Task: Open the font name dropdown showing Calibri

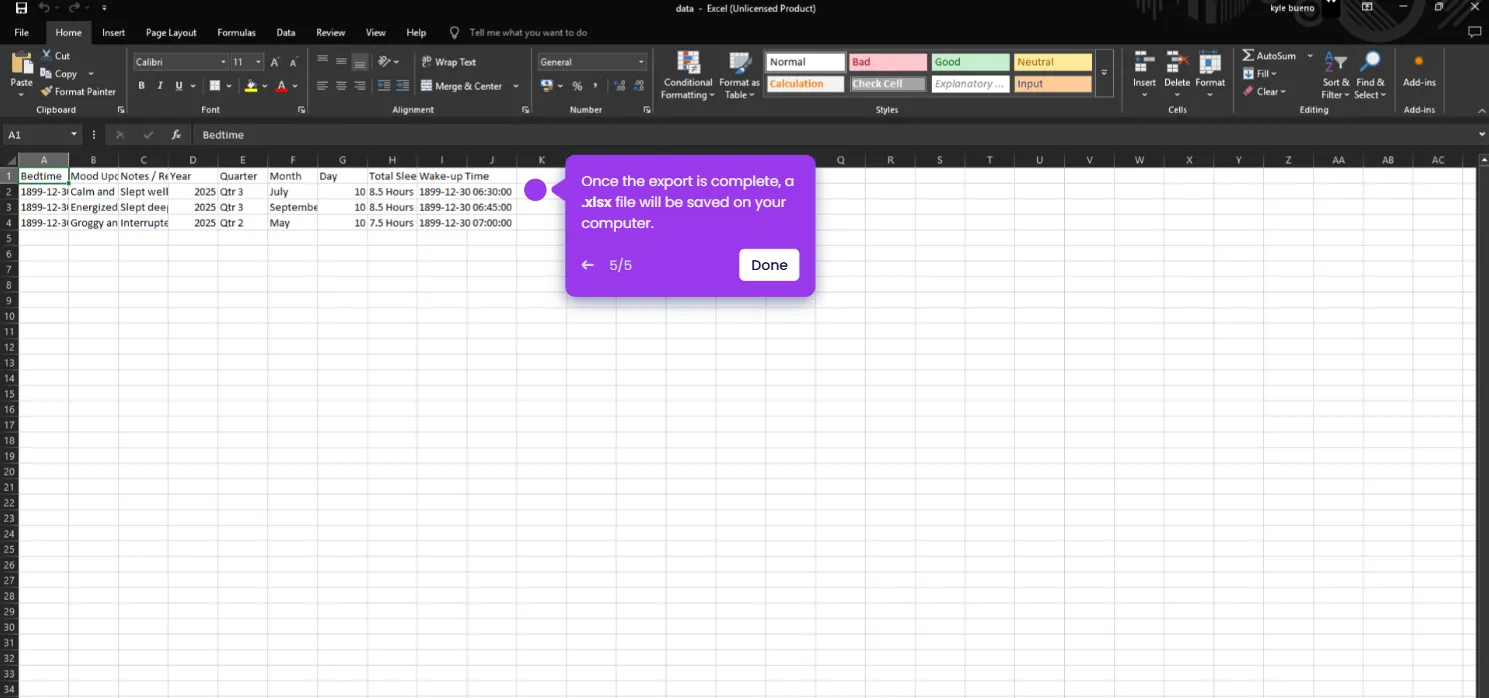Action: [x=223, y=62]
